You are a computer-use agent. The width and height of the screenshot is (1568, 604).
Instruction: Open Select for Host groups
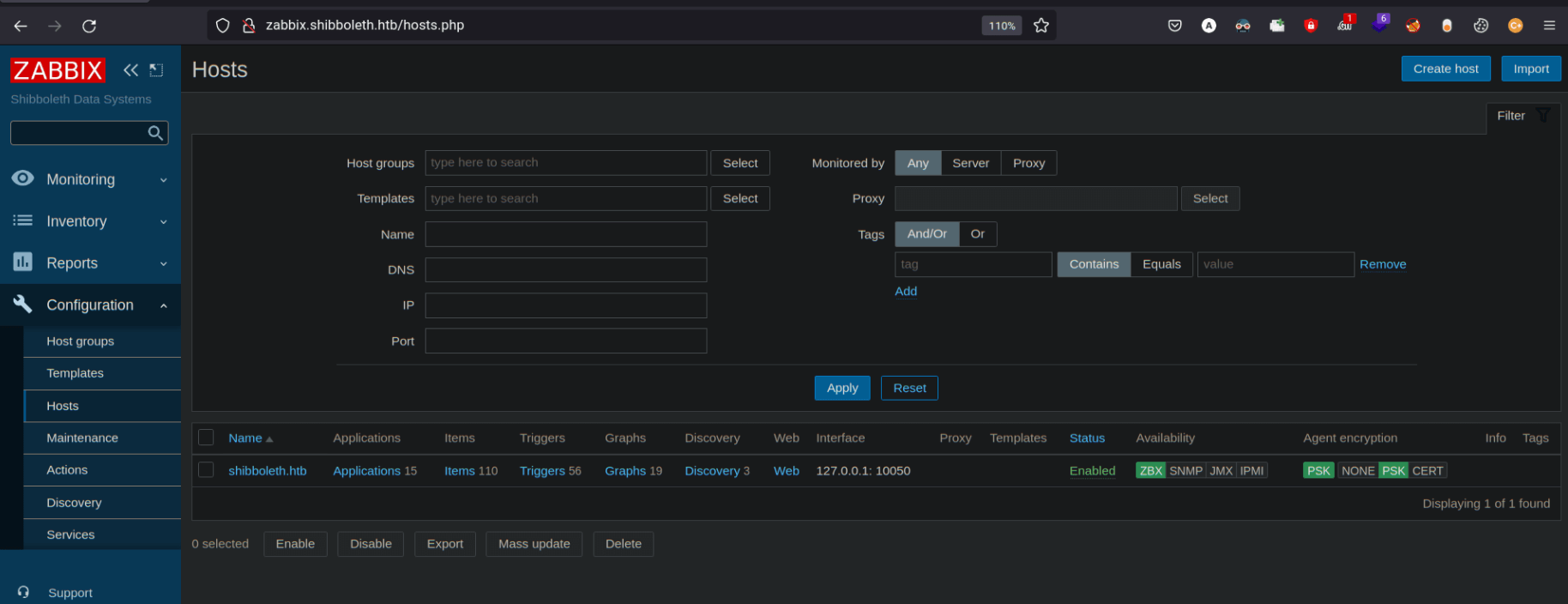[740, 163]
